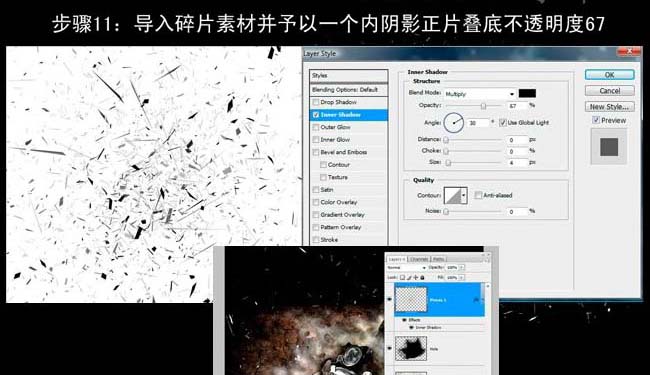This screenshot has height=375, width=650.
Task: Click the Distance slider handle
Action: tap(446, 140)
